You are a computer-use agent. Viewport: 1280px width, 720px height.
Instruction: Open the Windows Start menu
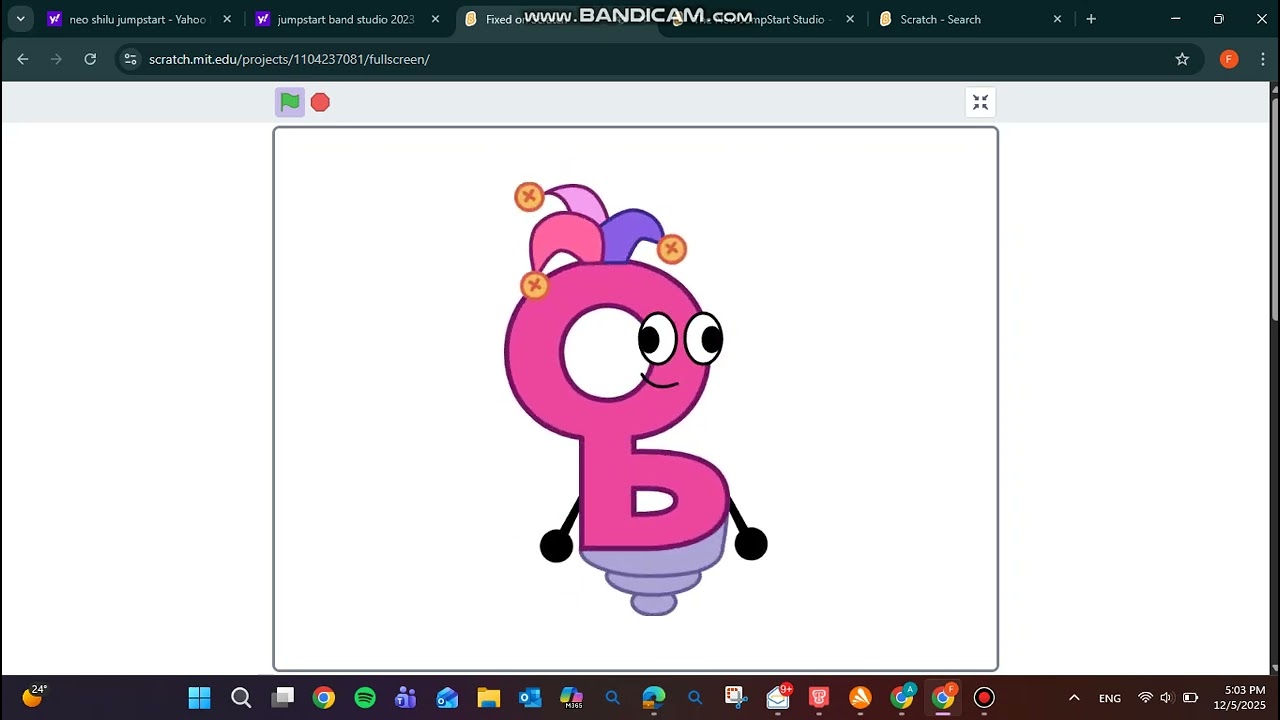[199, 698]
